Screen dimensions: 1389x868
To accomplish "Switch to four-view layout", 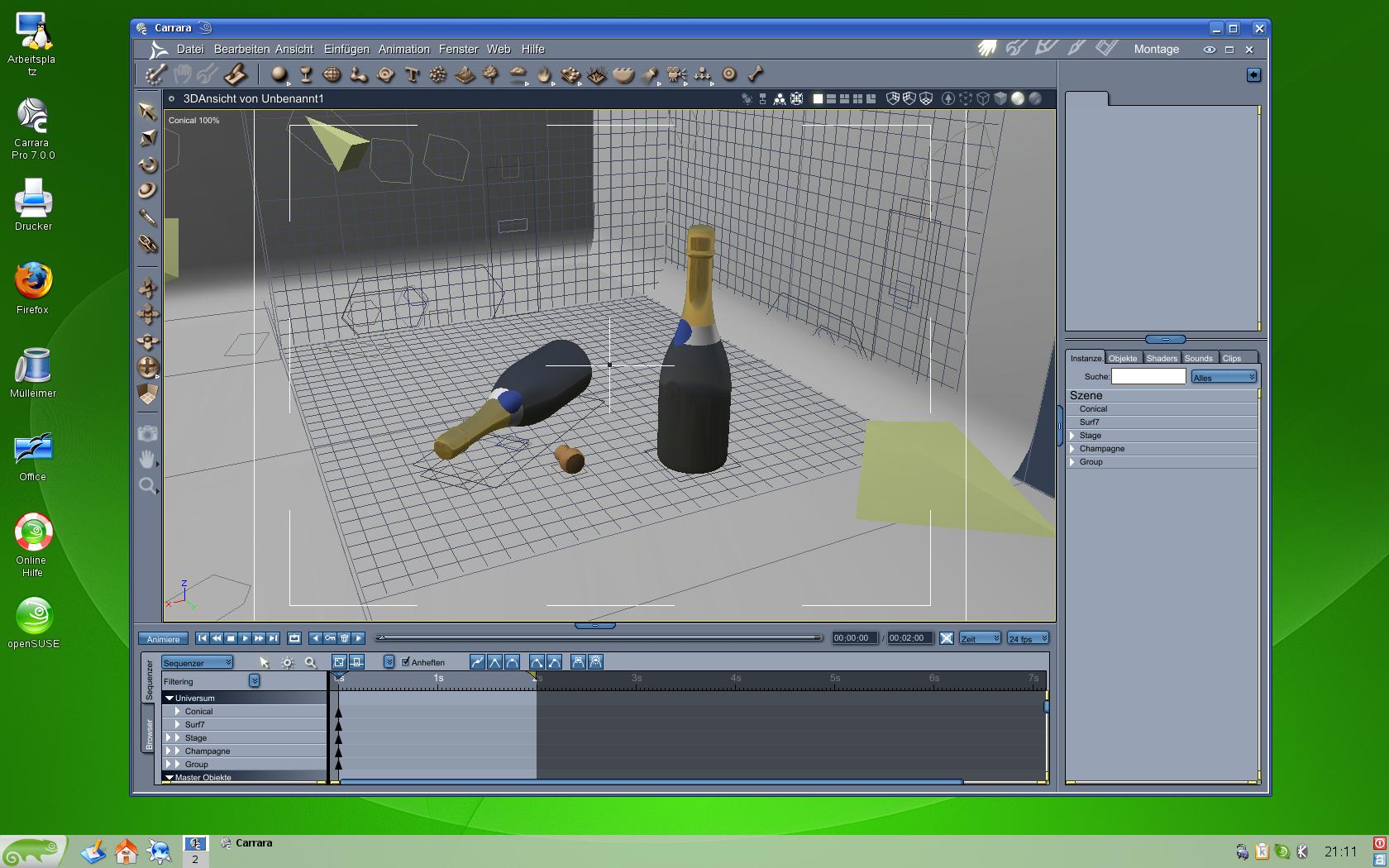I will pyautogui.click(x=857, y=98).
